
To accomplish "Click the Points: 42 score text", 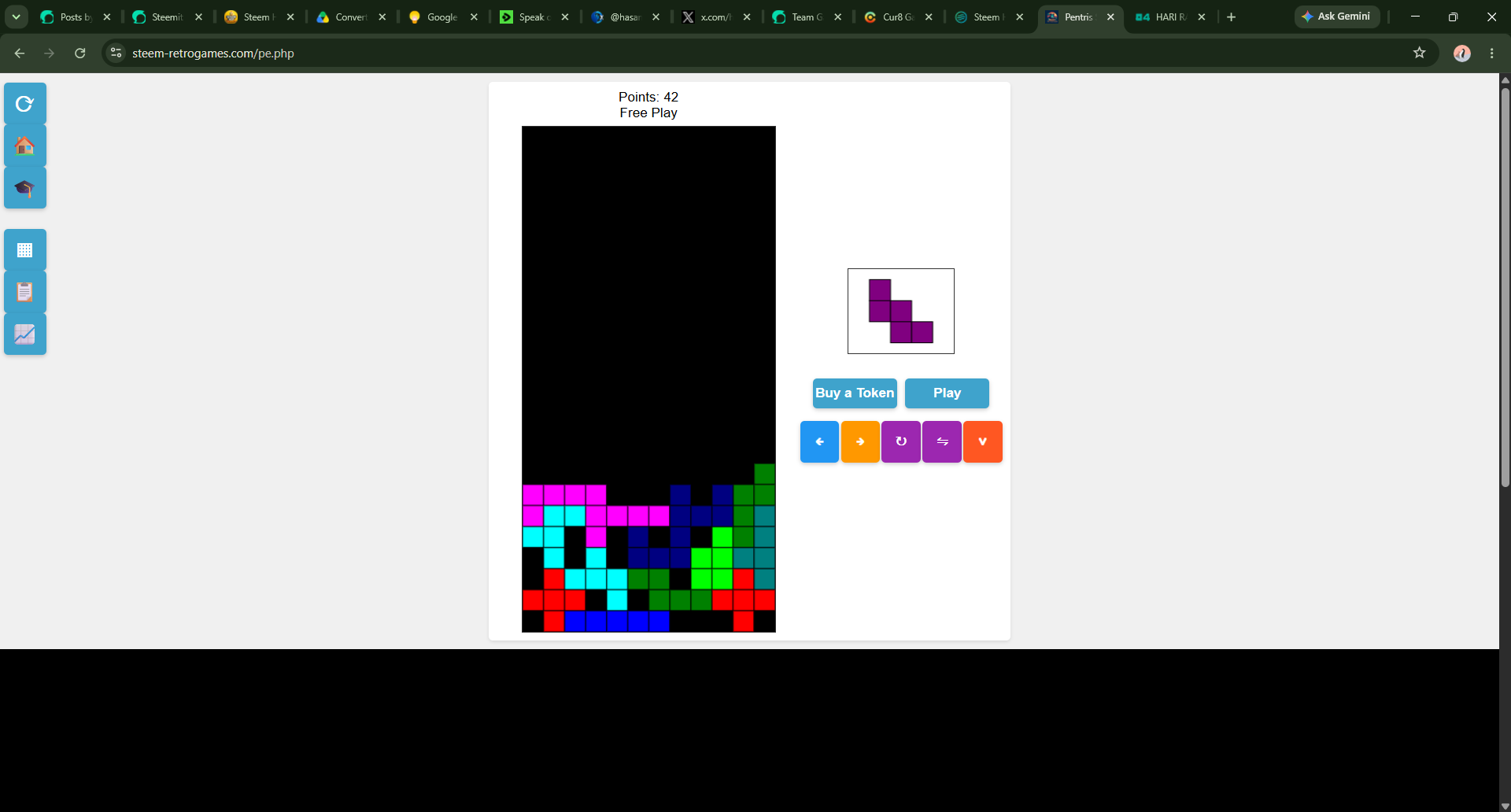I will coord(648,97).
